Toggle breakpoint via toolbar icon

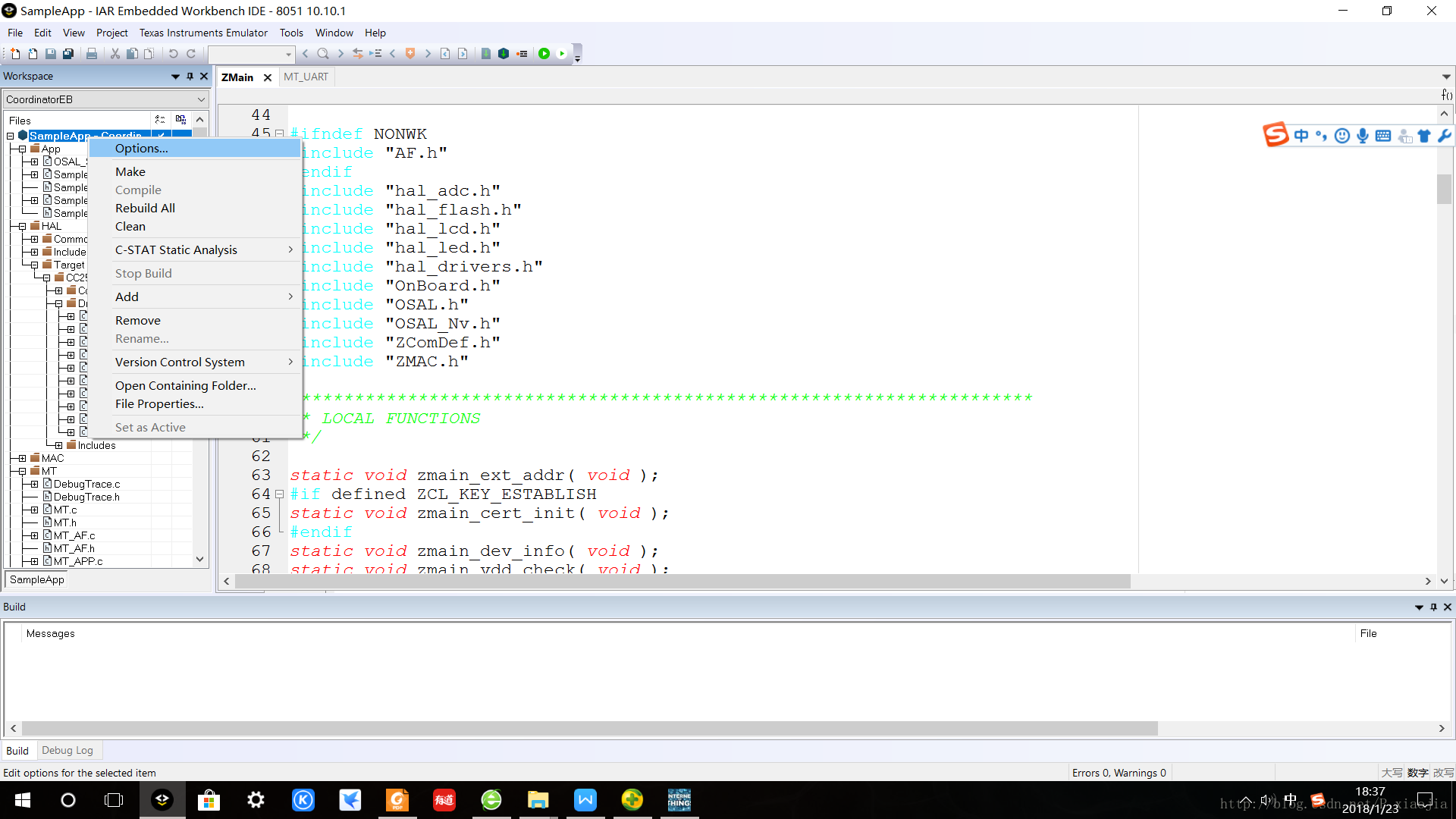522,54
